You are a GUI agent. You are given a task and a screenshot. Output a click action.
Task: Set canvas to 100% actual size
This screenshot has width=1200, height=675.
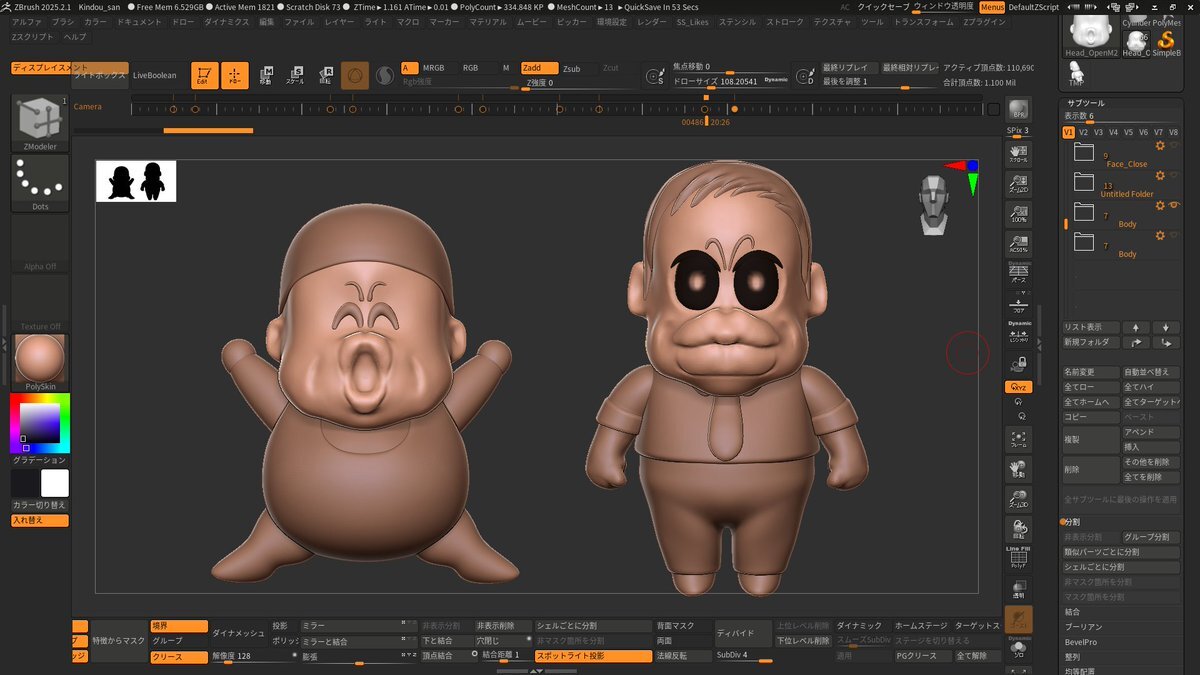coord(1019,212)
